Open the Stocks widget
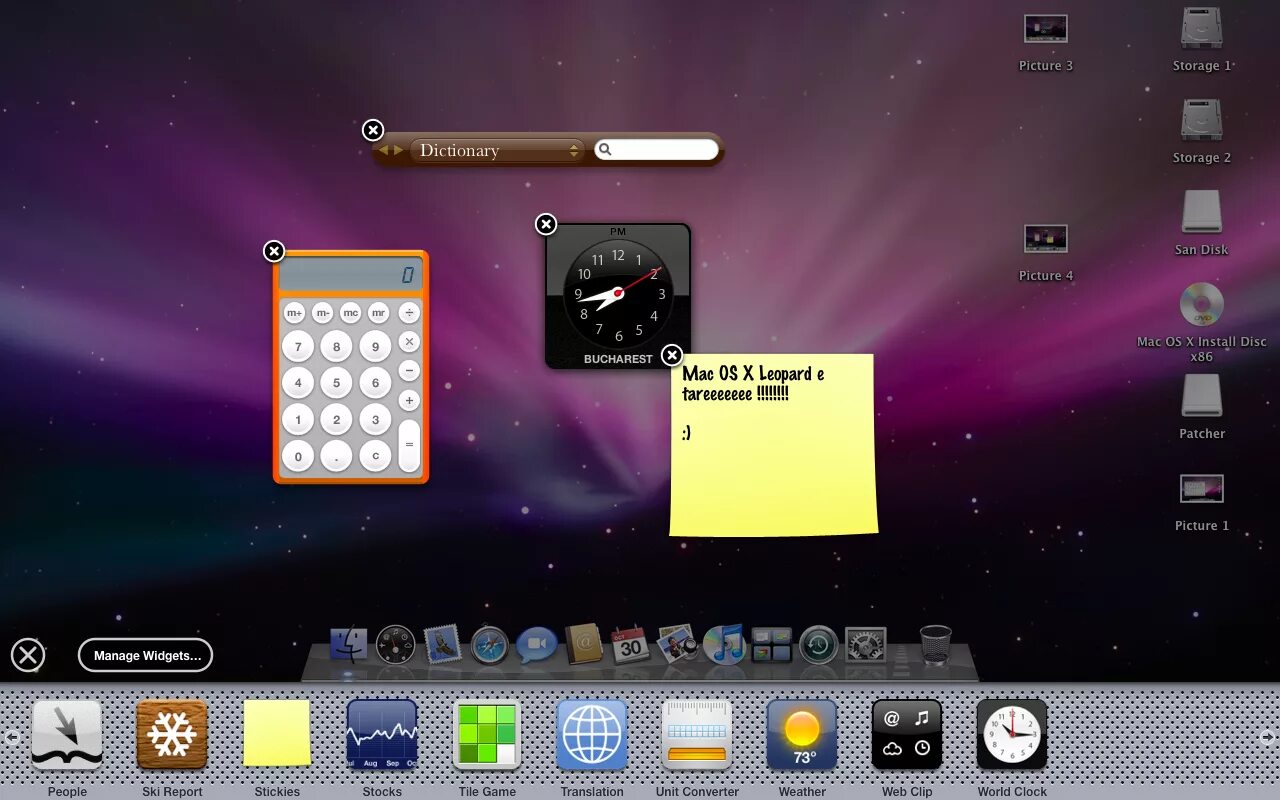The height and width of the screenshot is (800, 1280). click(382, 735)
